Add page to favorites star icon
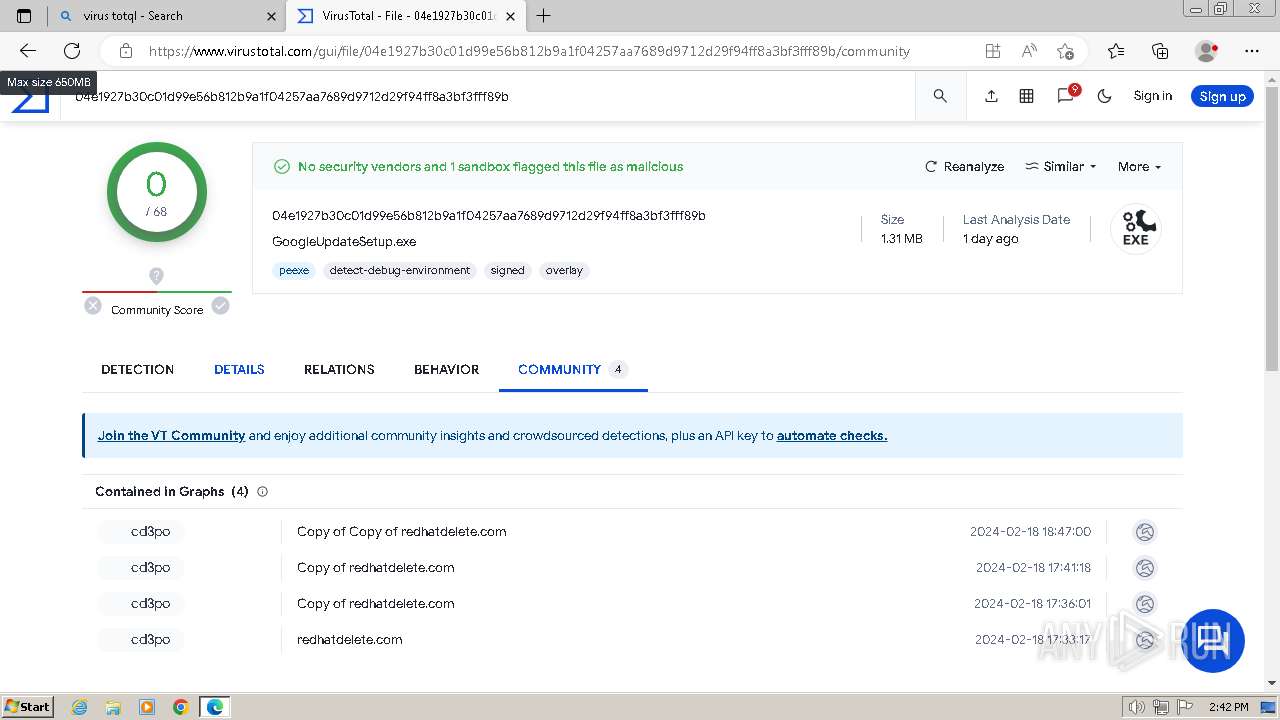 tap(1065, 51)
